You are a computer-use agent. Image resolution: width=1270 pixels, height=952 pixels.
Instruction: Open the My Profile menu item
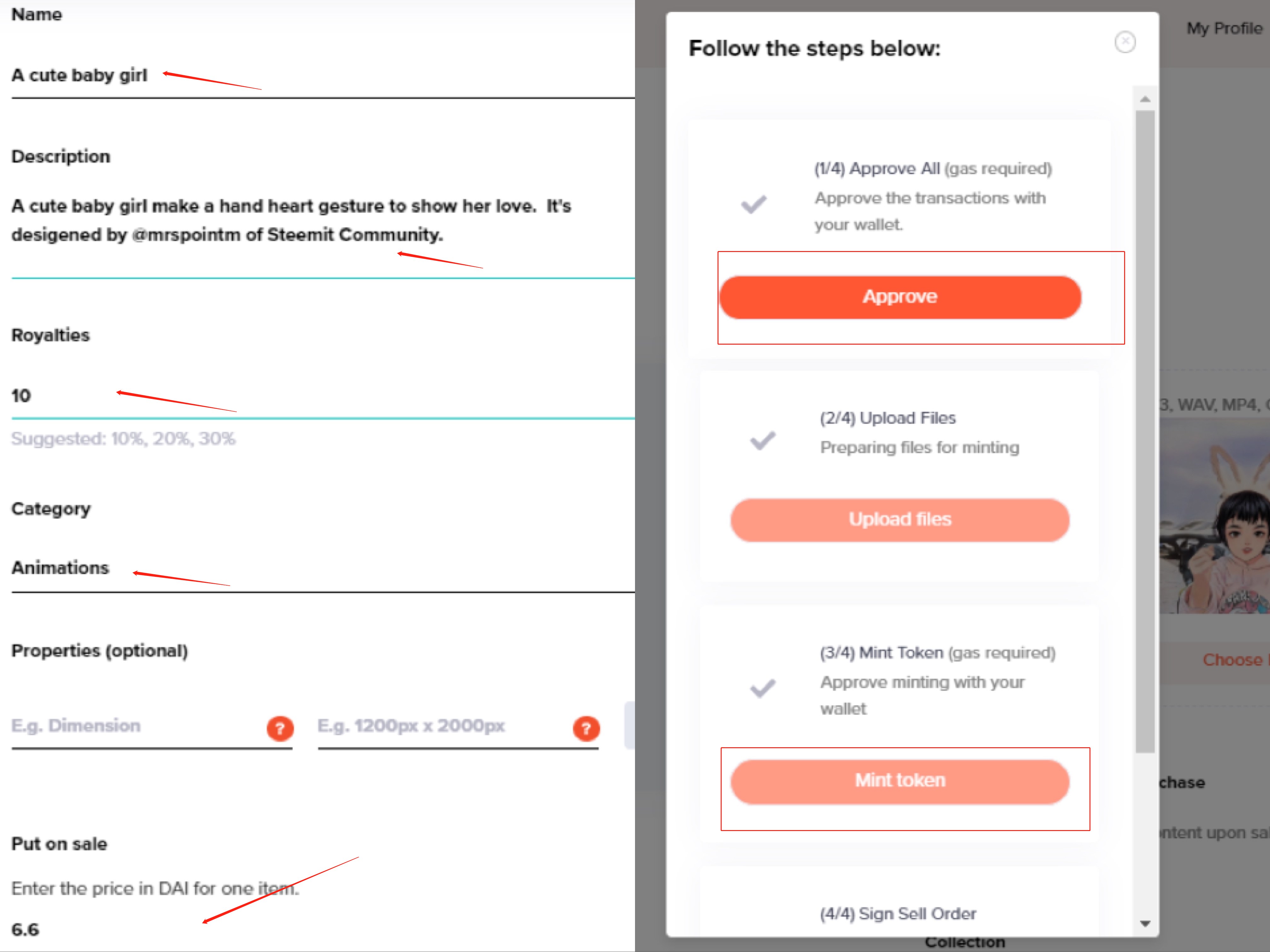pos(1224,28)
